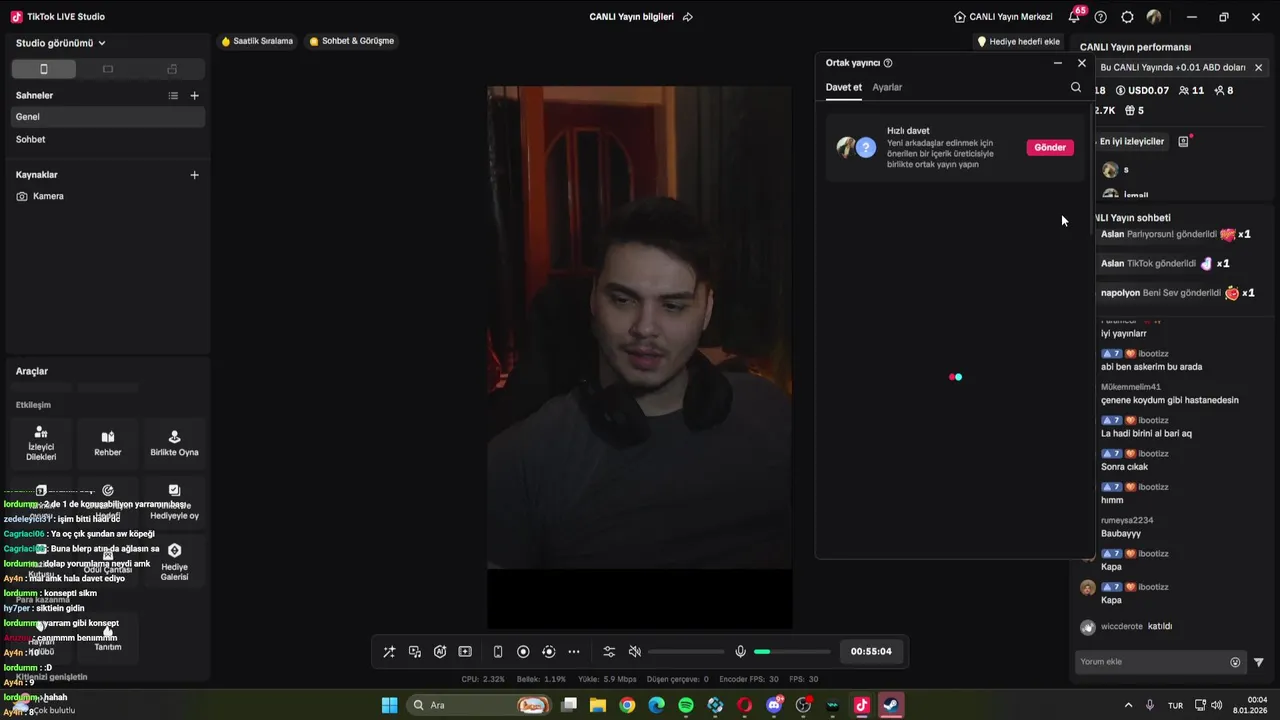Click the dashed-circle clip capture icon
The width and height of the screenshot is (1280, 720).
[548, 652]
